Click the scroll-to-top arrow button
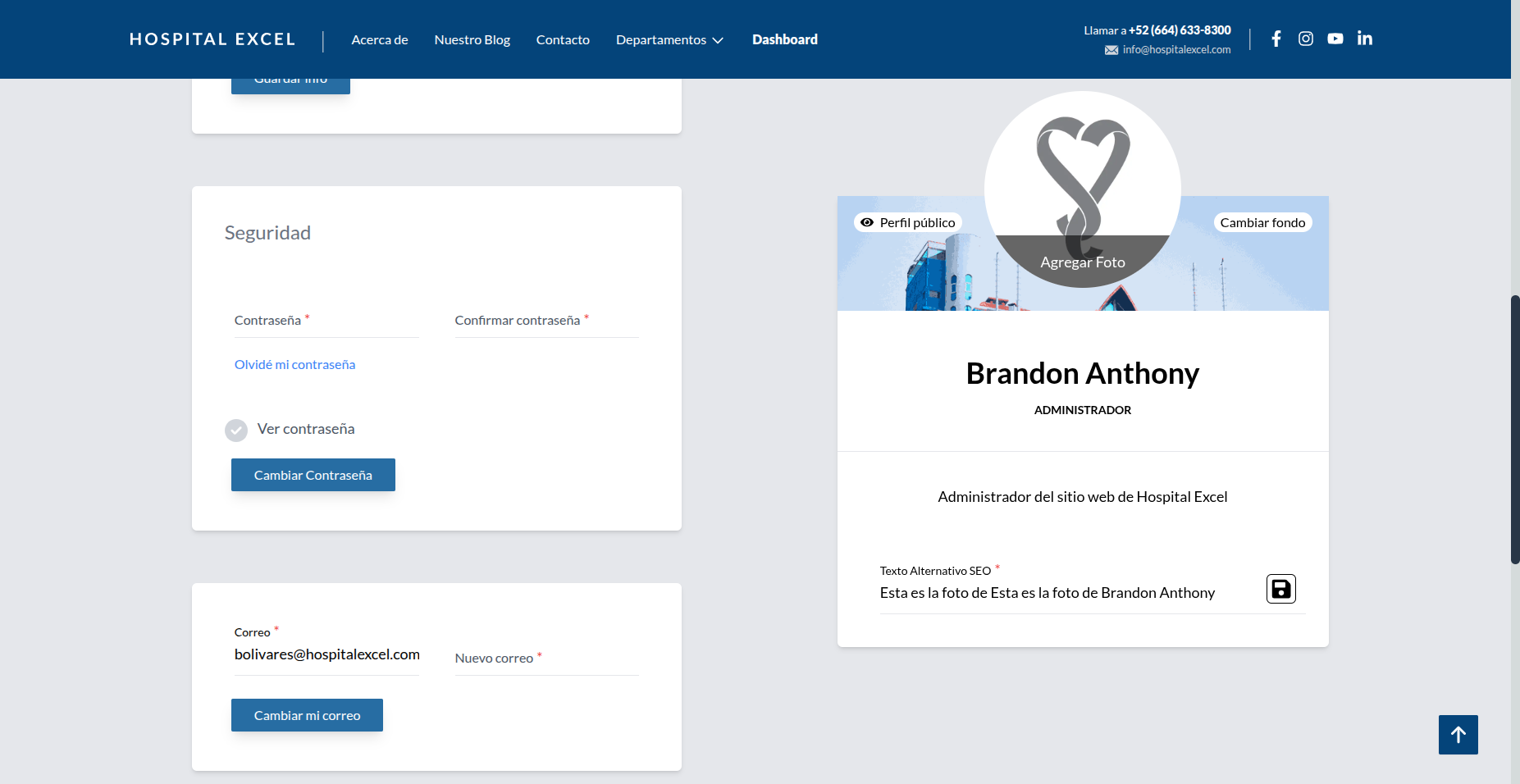The image size is (1520, 784). (1458, 735)
